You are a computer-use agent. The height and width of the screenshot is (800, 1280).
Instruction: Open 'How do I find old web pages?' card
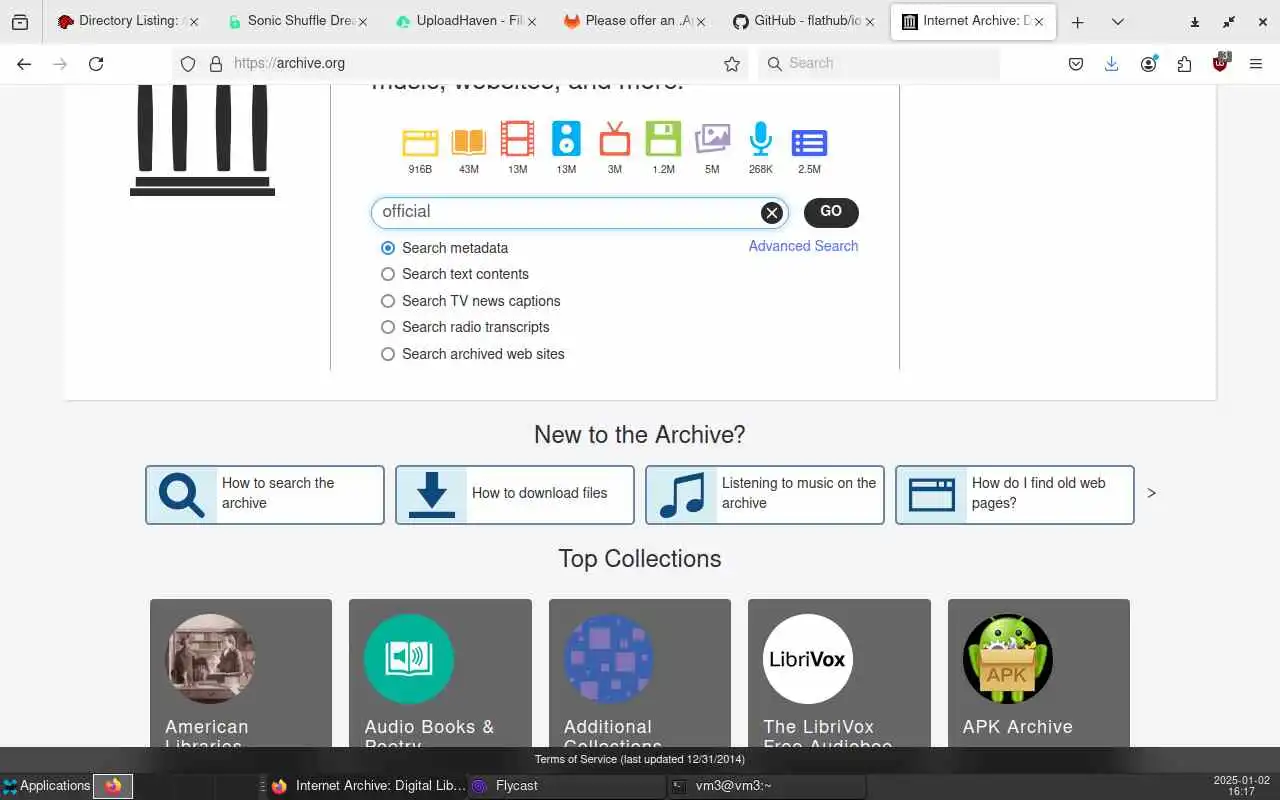coord(1015,494)
